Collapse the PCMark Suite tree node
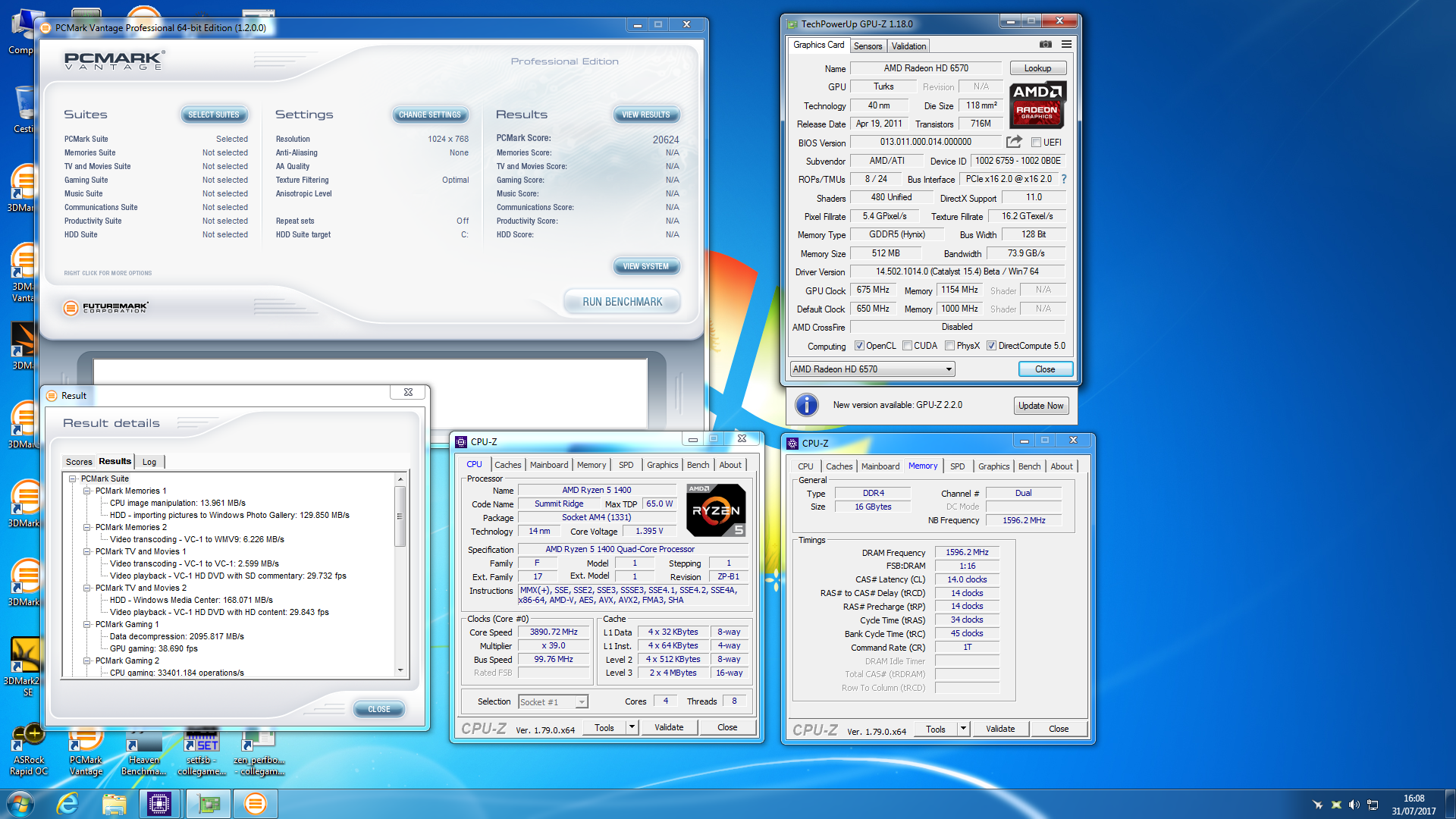This screenshot has height=819, width=1456. click(x=73, y=479)
